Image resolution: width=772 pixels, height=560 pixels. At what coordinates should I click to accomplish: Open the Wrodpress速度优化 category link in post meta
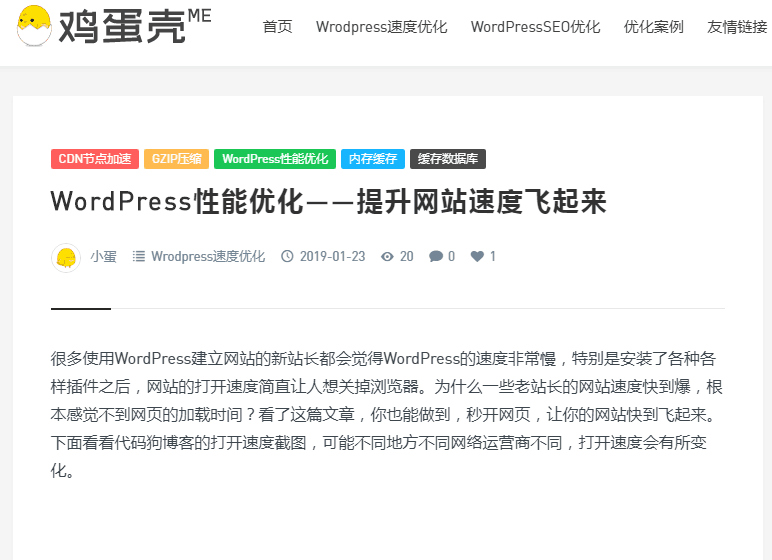coord(208,256)
